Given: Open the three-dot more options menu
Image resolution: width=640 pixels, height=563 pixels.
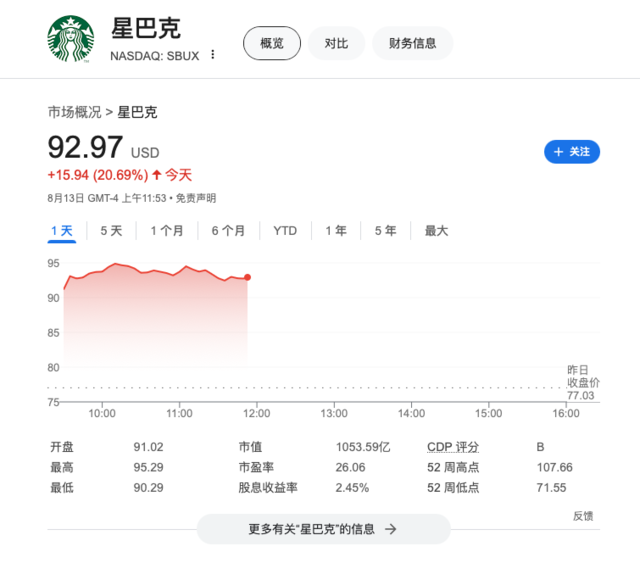Looking at the screenshot, I should [213, 55].
